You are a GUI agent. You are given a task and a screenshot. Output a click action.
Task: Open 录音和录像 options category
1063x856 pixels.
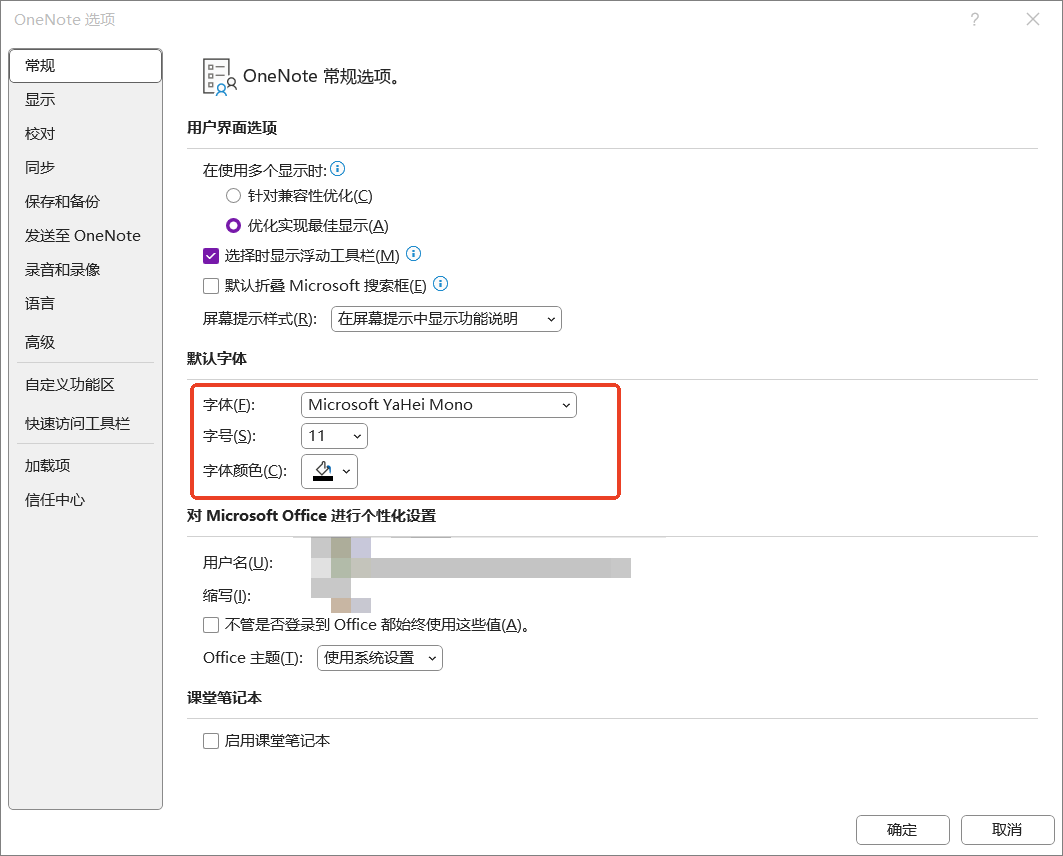click(85, 269)
